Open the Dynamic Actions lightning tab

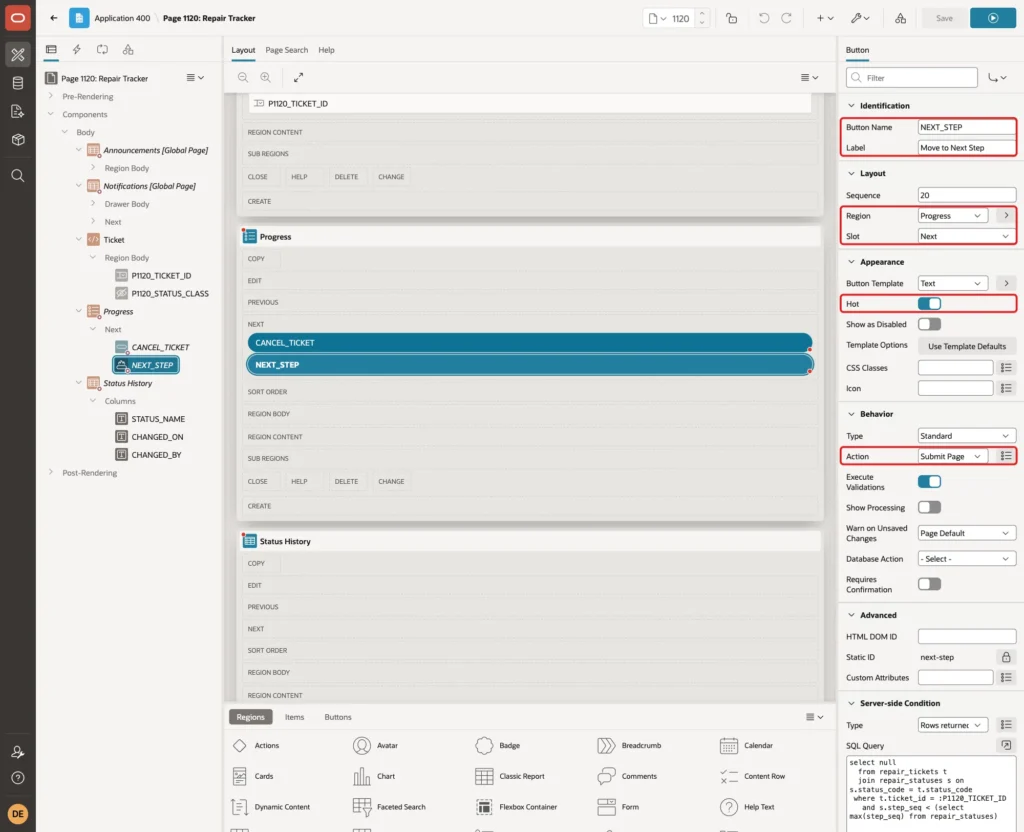(x=76, y=50)
